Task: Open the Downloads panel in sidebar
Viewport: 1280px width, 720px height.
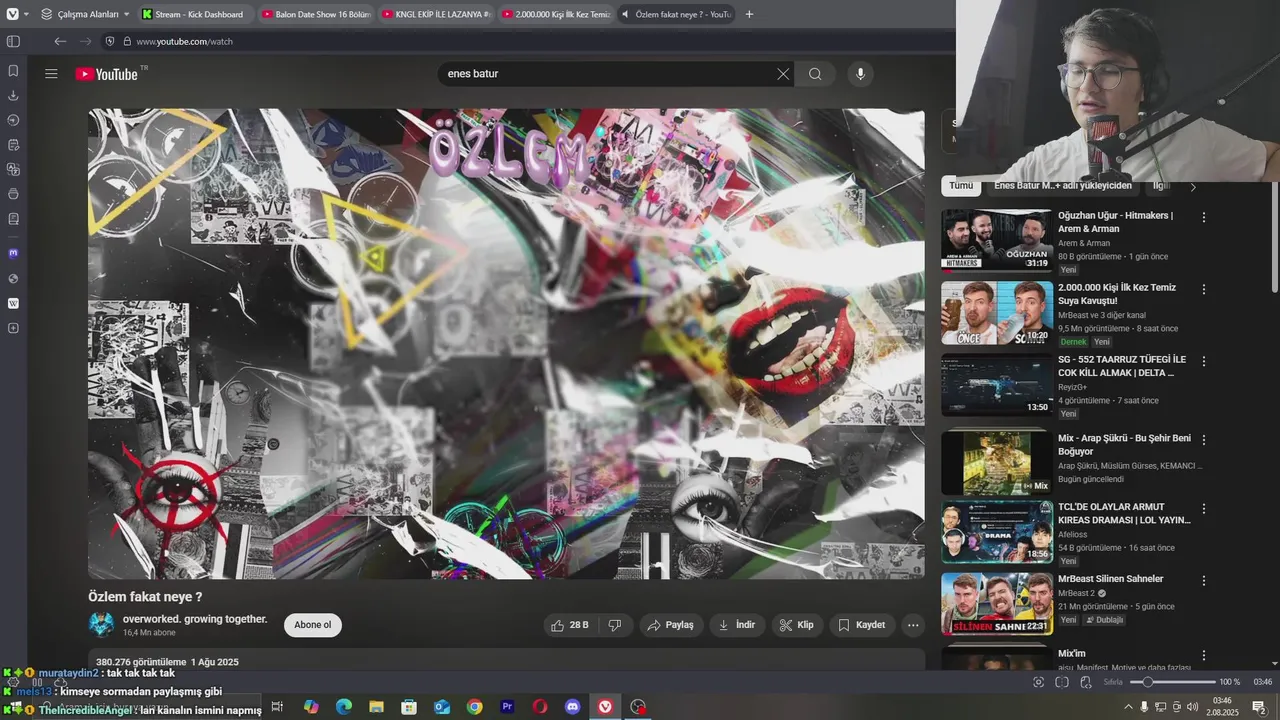Action: pos(13,95)
